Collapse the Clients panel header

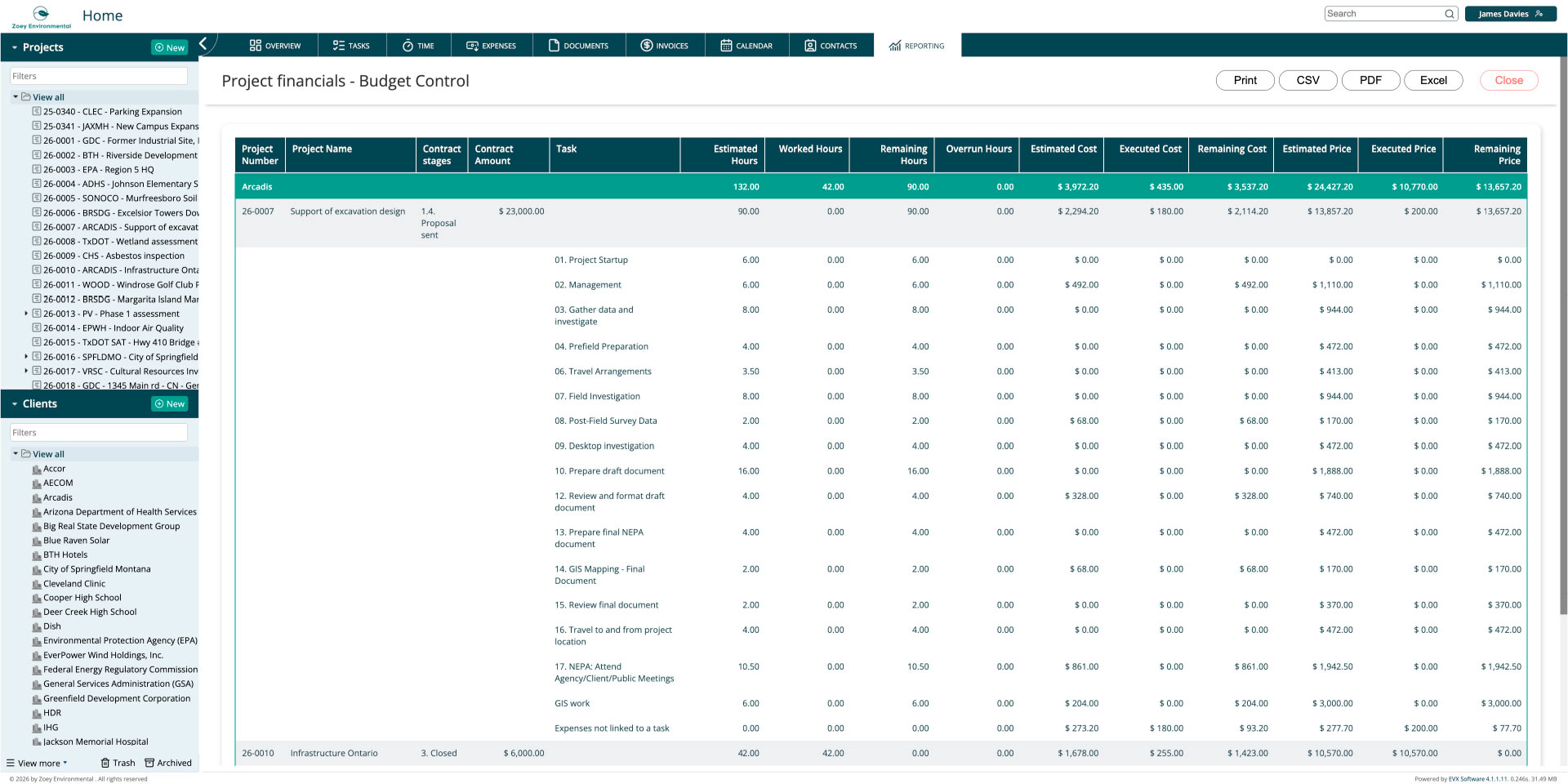(x=15, y=404)
